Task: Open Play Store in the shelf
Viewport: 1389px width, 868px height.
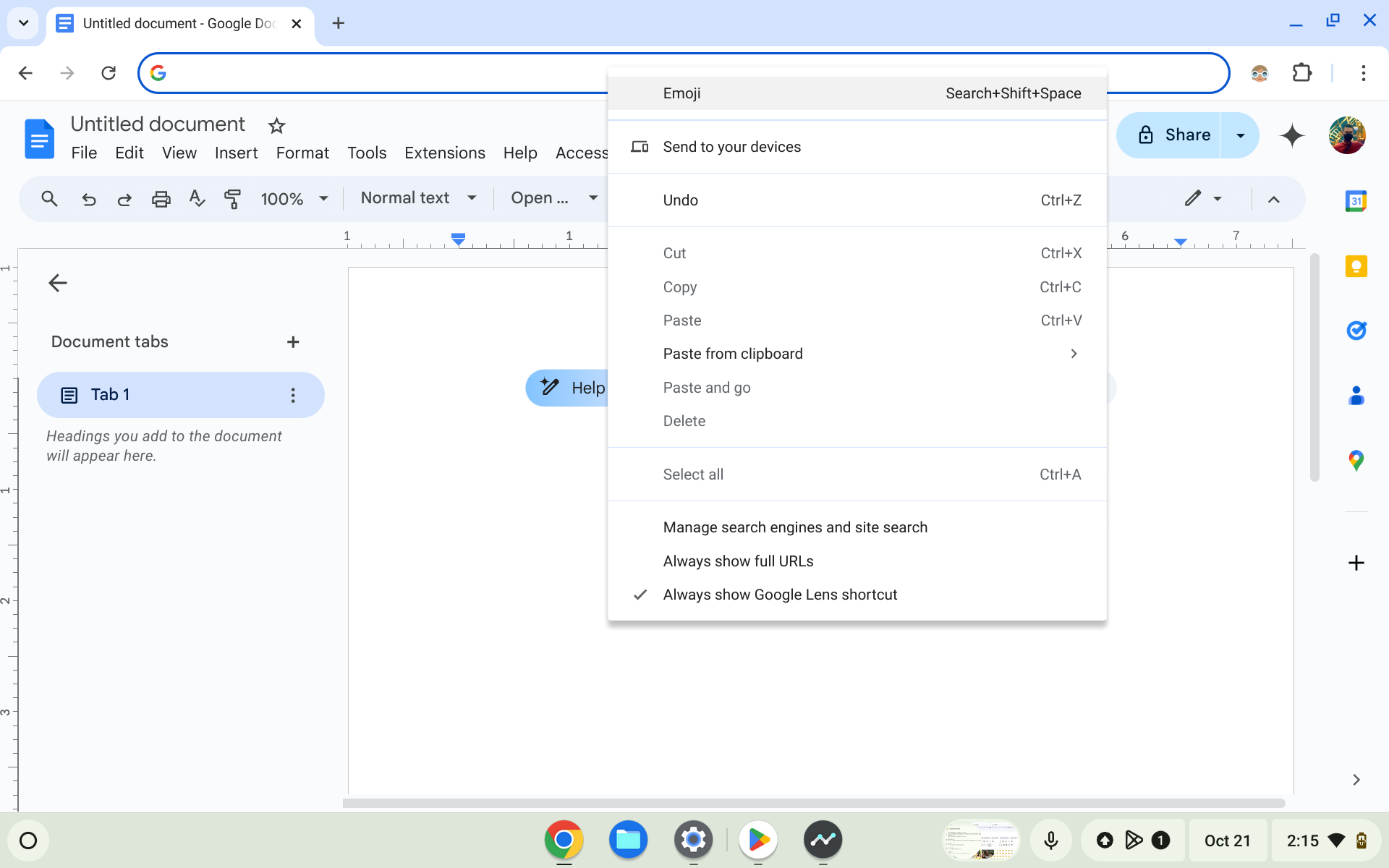Action: coord(758,840)
